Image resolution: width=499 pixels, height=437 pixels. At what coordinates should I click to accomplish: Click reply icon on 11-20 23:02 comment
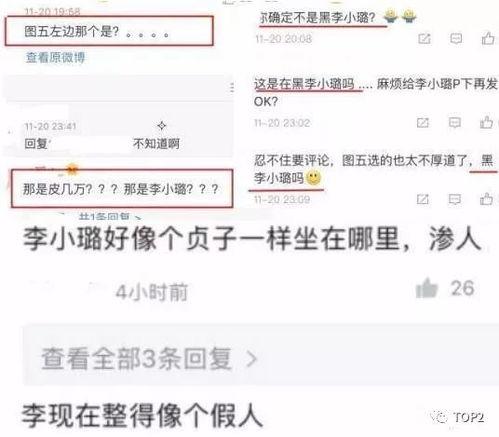pyautogui.click(x=455, y=123)
